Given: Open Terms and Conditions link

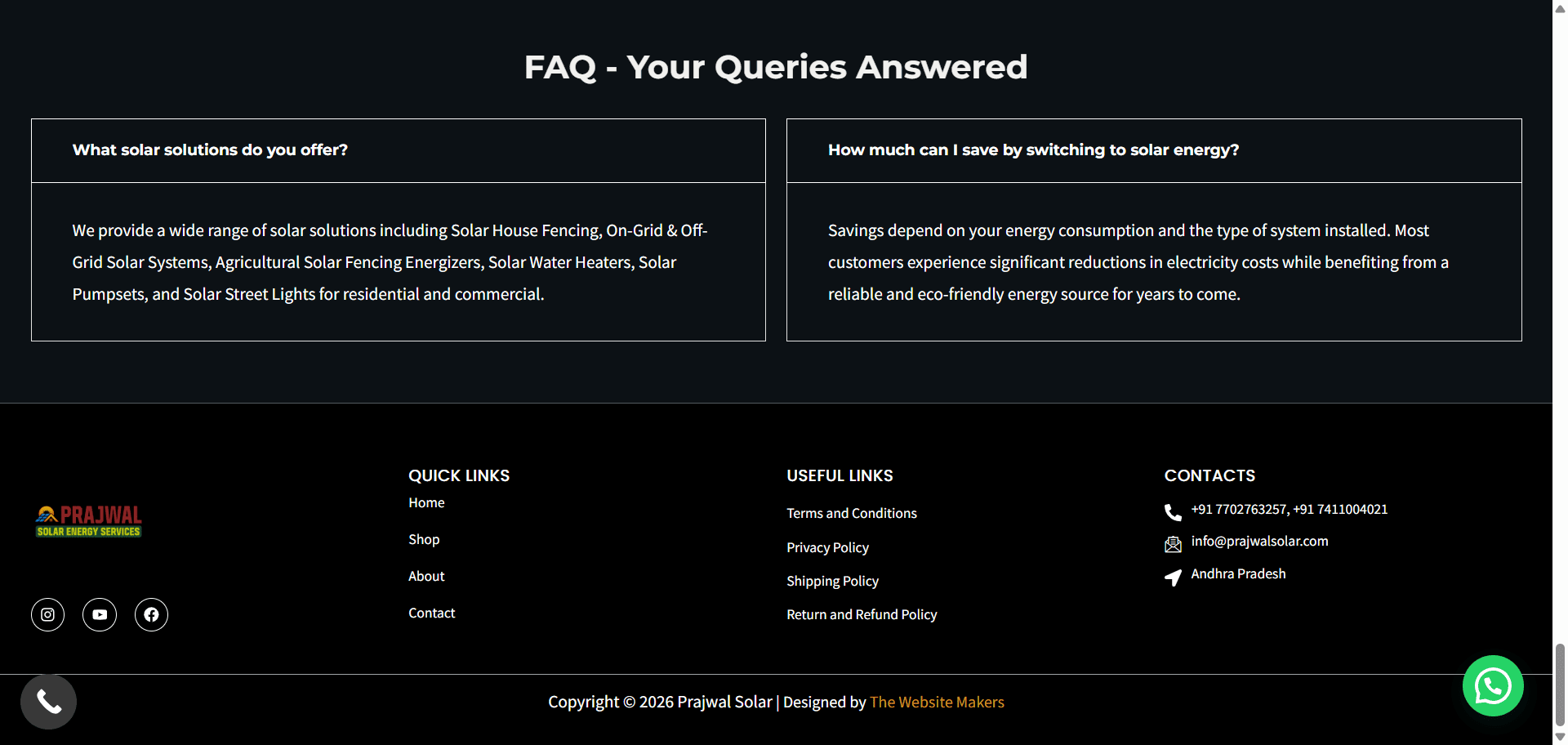Looking at the screenshot, I should [852, 513].
